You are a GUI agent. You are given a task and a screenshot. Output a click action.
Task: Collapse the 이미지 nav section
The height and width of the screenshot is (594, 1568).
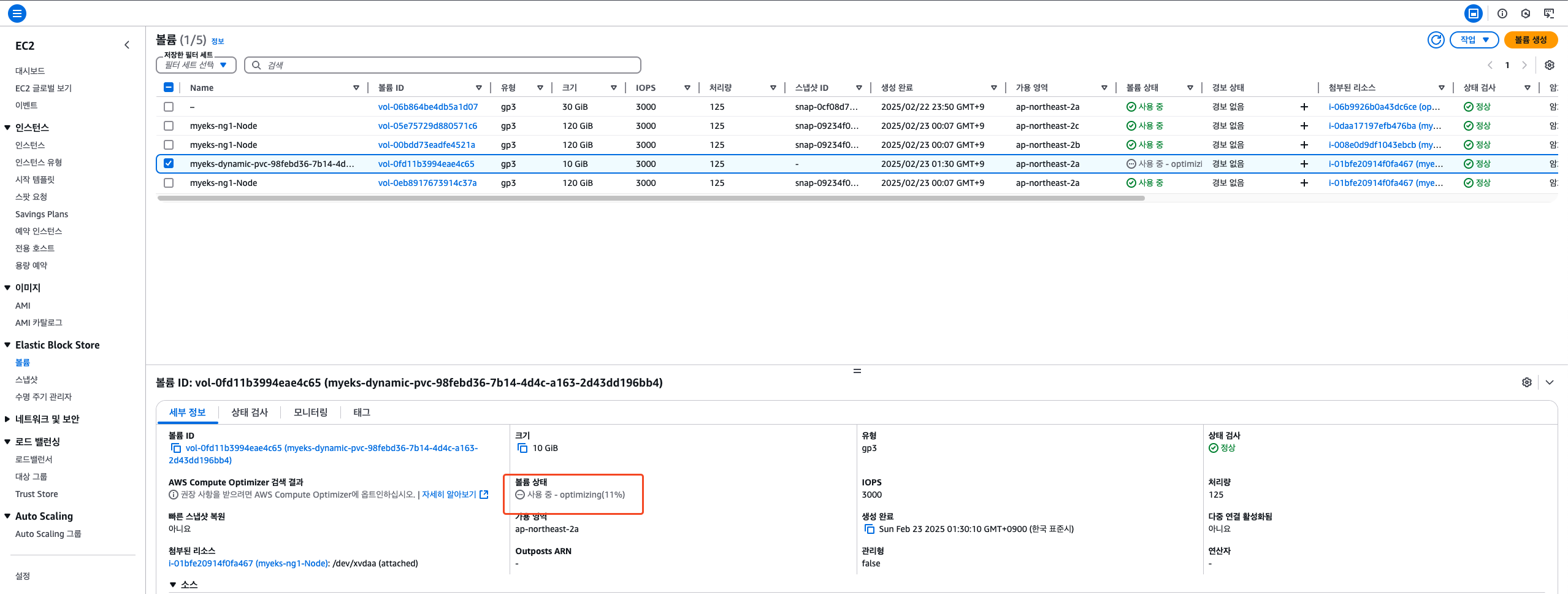point(7,288)
